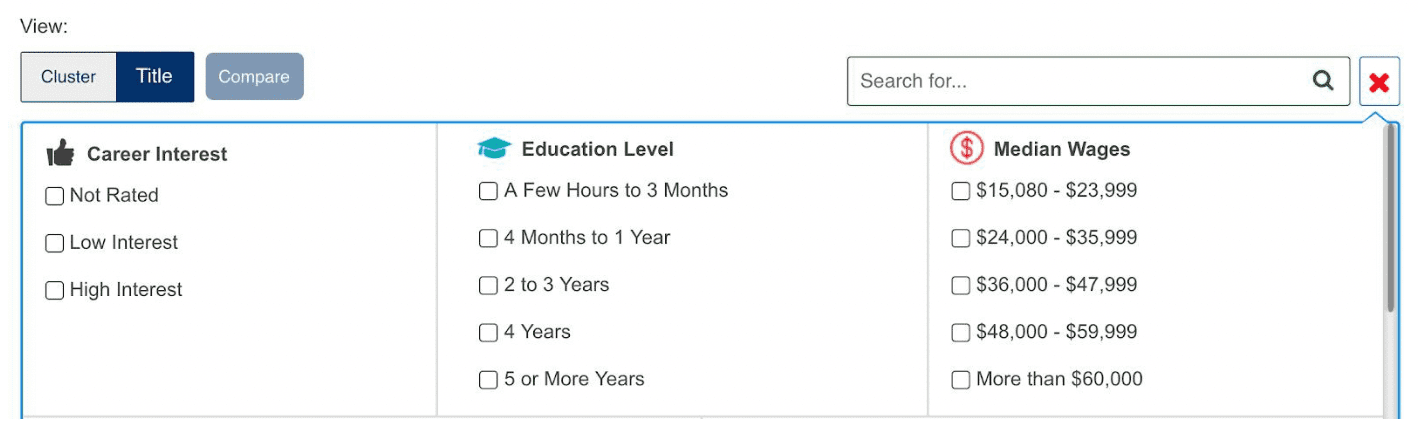
Task: Click the filter panel vertical scrollbar
Action: coord(1389,220)
